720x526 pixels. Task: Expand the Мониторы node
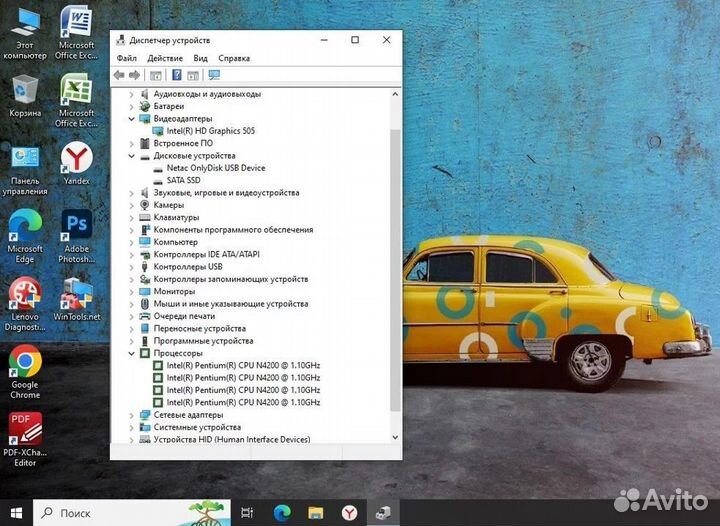point(131,291)
